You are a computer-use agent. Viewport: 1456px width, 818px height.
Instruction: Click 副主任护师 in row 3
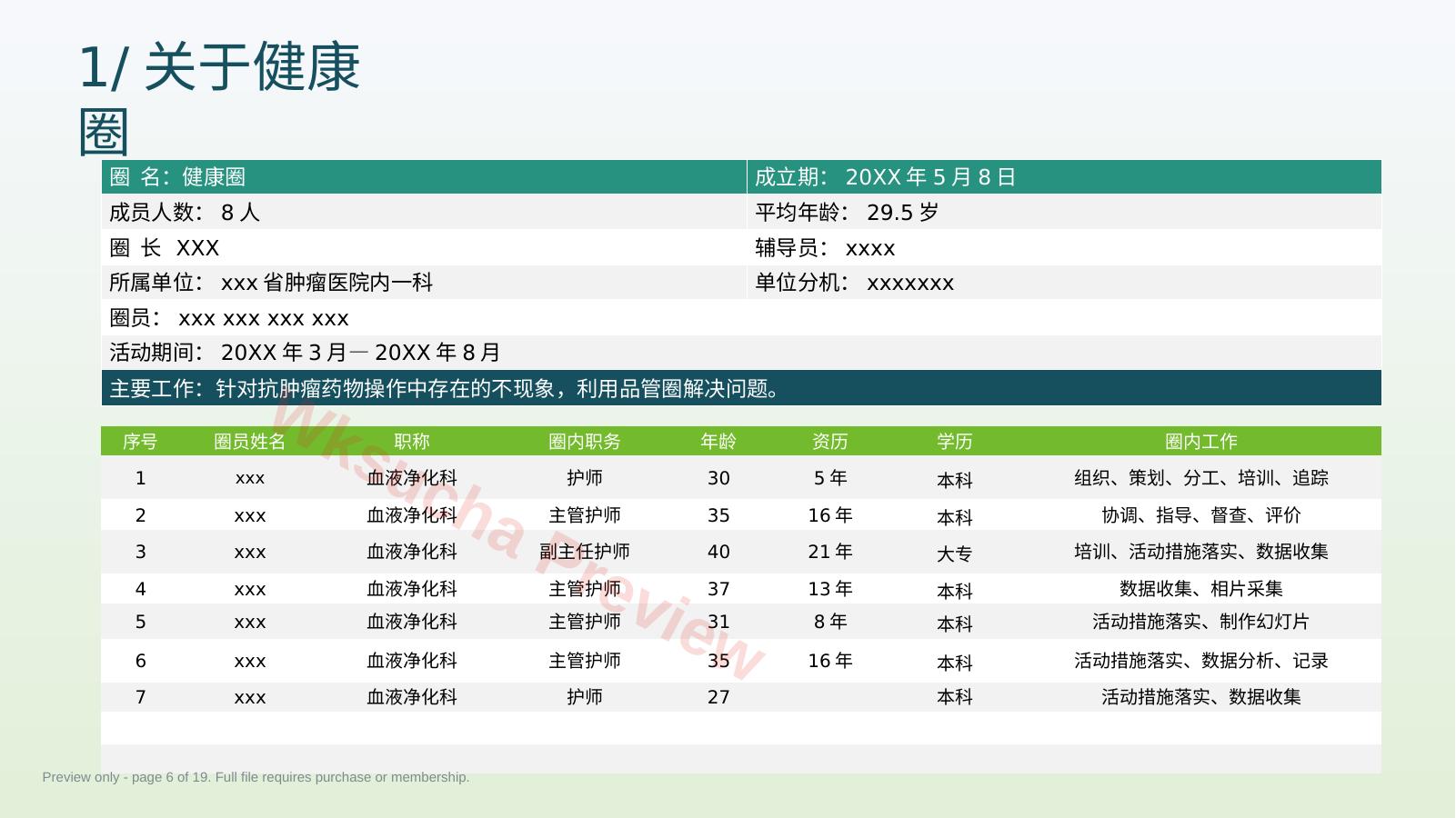click(x=585, y=552)
